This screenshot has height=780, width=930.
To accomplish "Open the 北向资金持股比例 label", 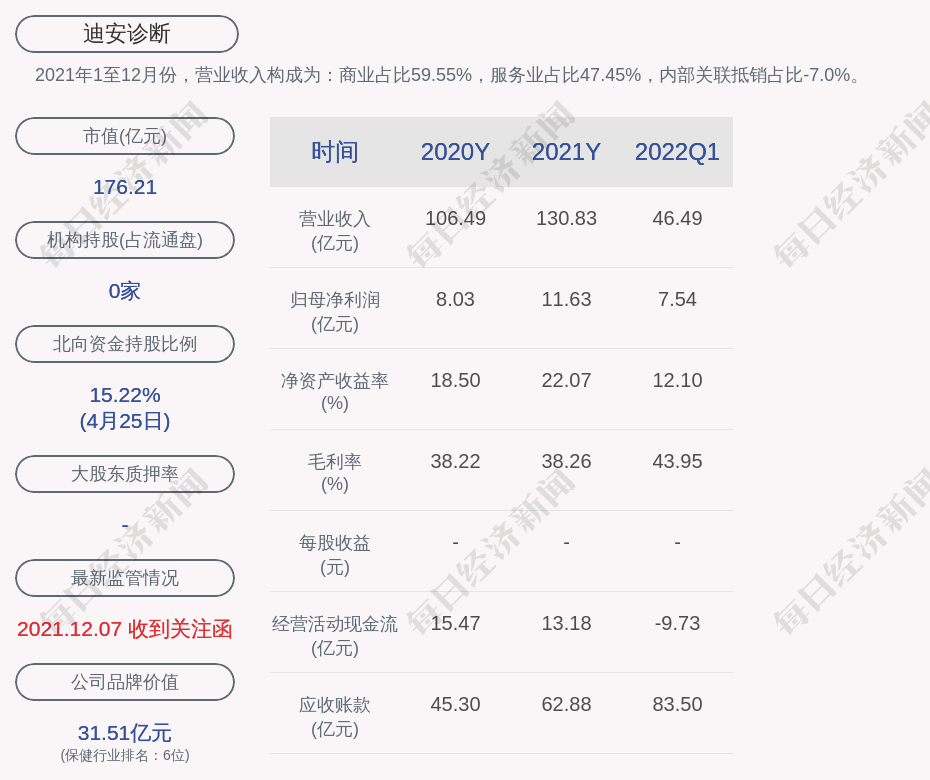I will (x=125, y=344).
